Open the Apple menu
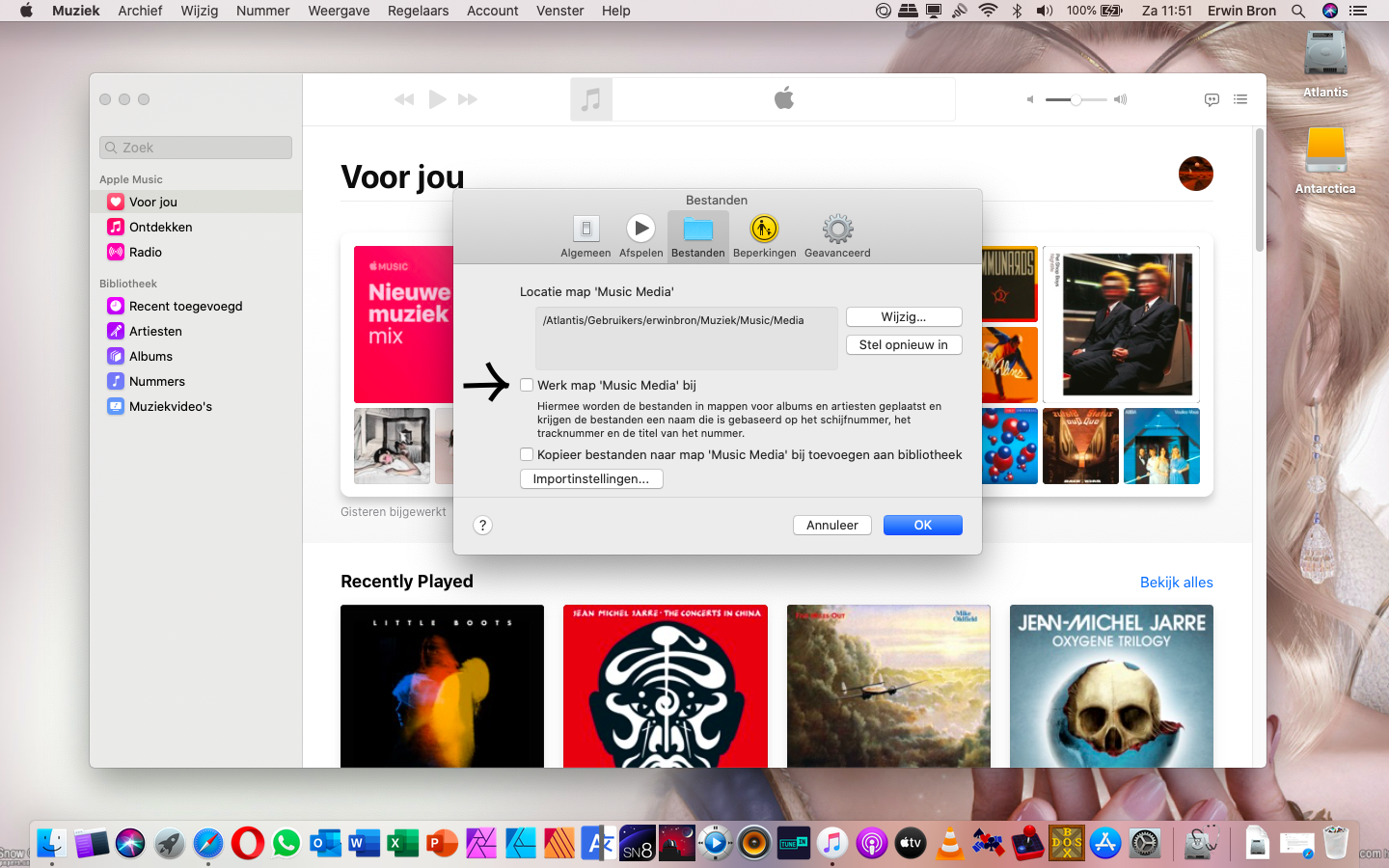Viewport: 1389px width, 868px height. pyautogui.click(x=26, y=11)
